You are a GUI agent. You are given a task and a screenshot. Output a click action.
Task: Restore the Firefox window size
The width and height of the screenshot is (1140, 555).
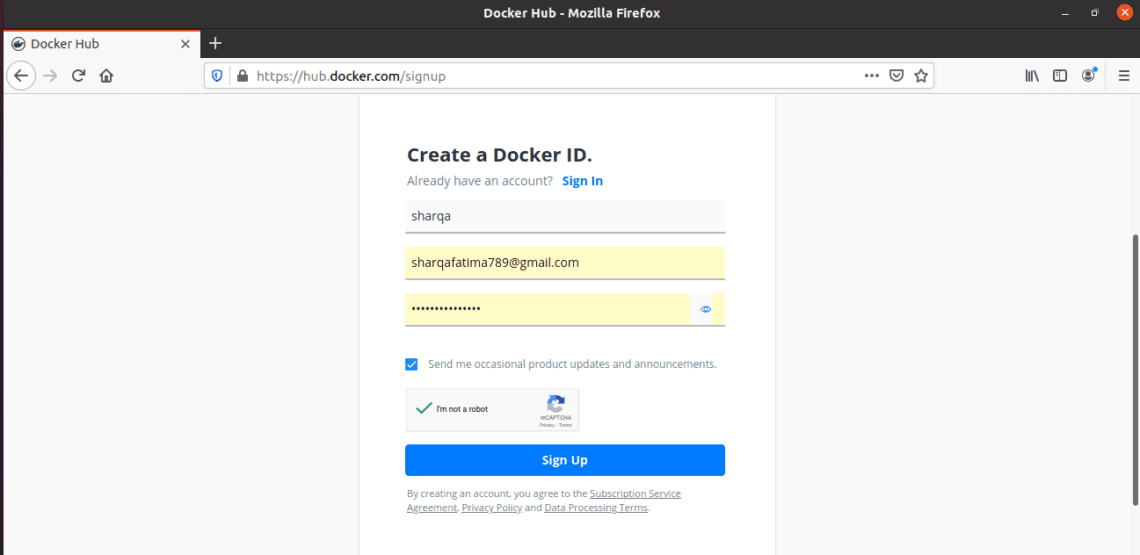tap(1094, 14)
